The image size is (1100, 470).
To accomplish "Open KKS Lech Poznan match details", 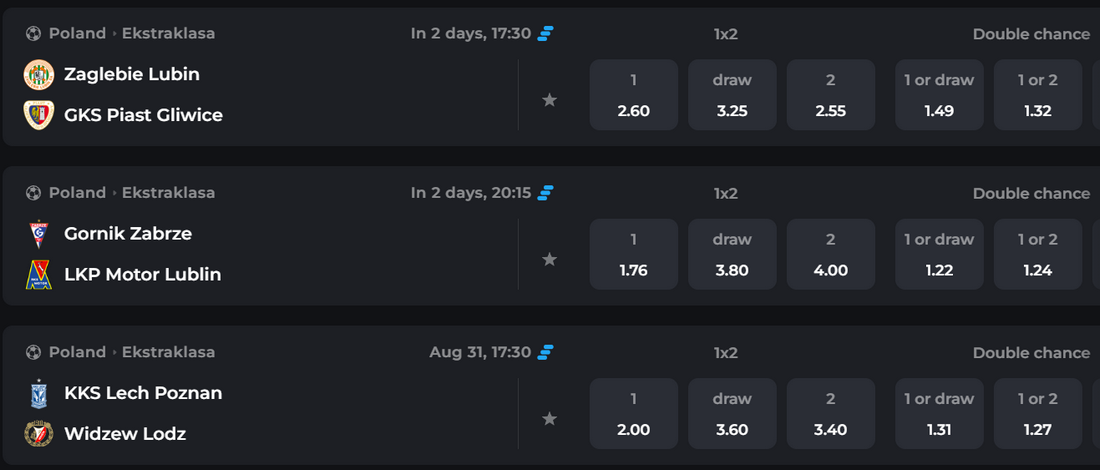I will (x=143, y=393).
